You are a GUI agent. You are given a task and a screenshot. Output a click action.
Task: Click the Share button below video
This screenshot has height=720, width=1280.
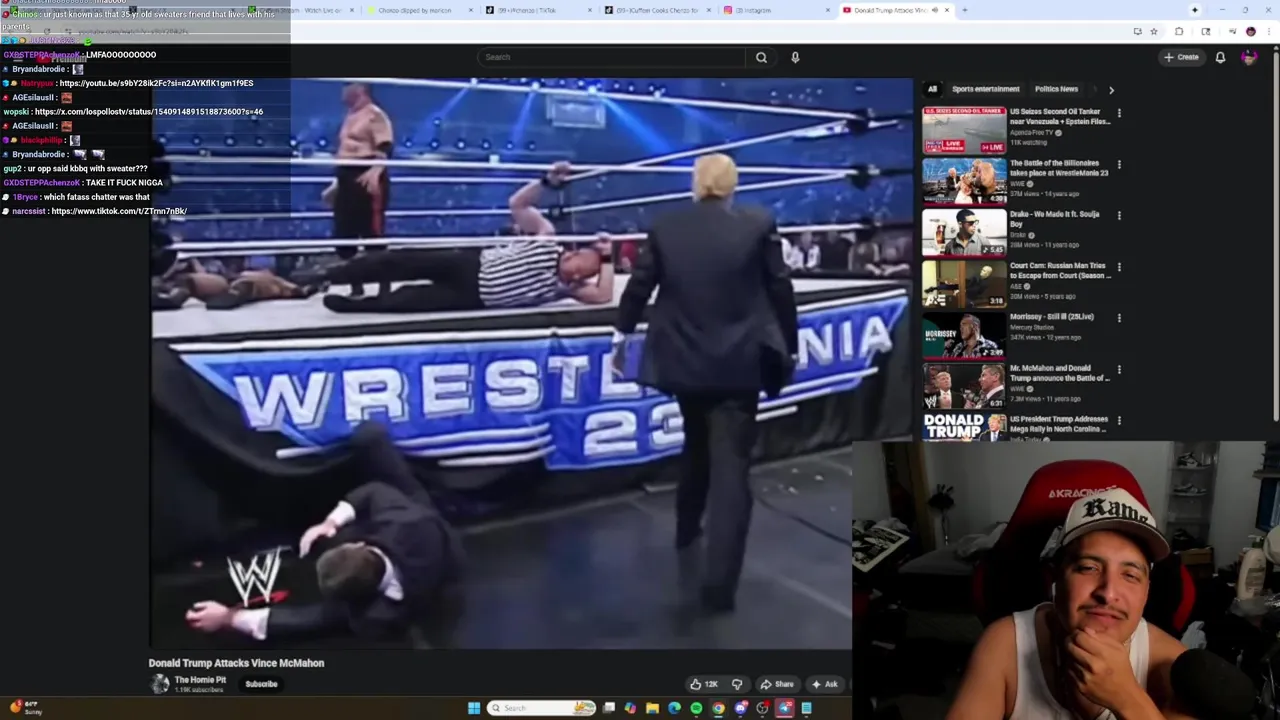pyautogui.click(x=776, y=684)
